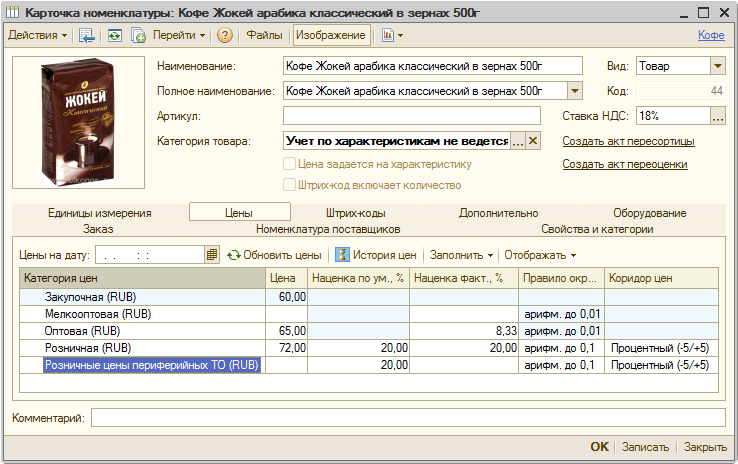Click the Записать button
Screen dimensions: 738x464
pyautogui.click(x=645, y=447)
